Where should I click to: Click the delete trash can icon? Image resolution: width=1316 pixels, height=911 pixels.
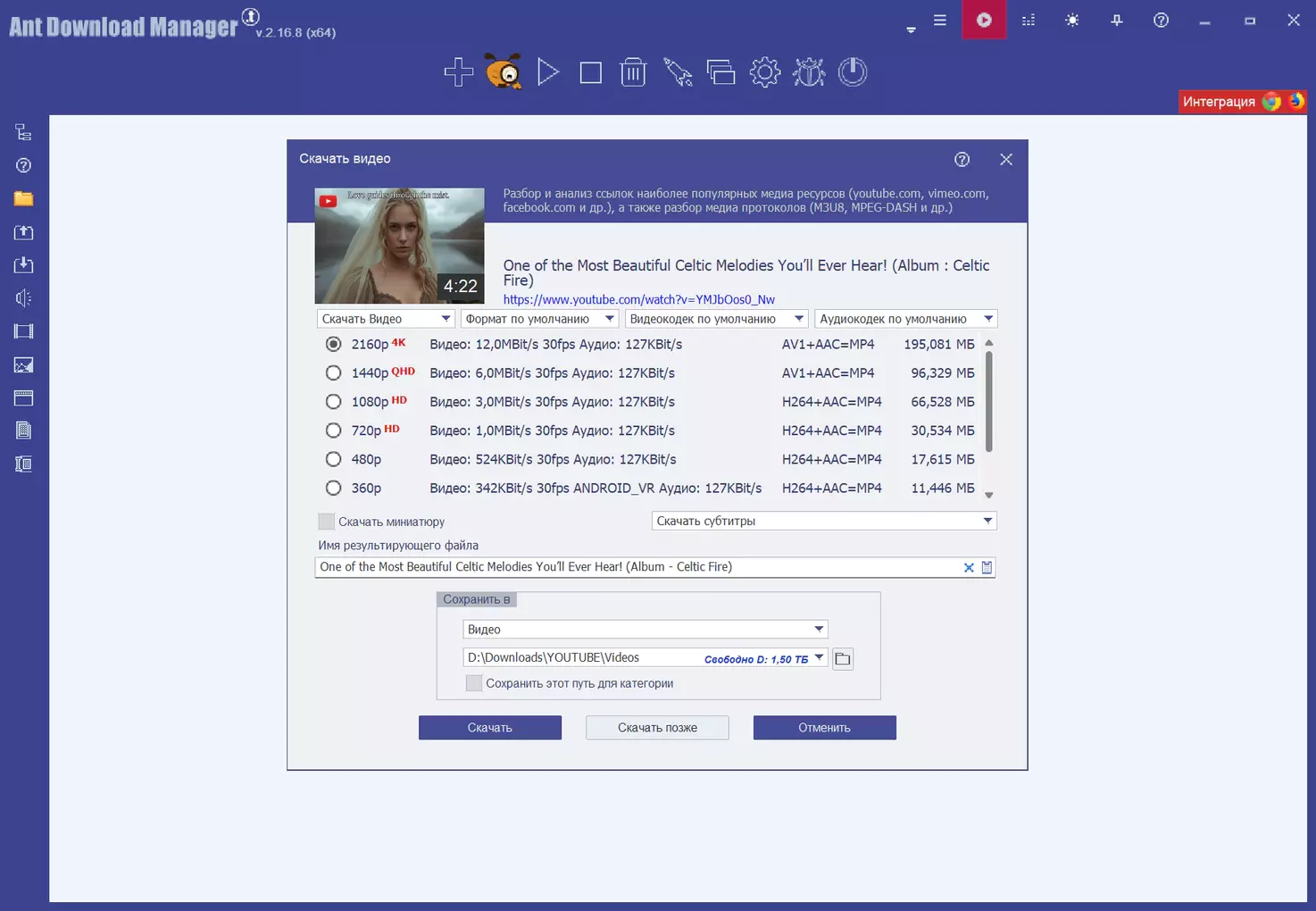pyautogui.click(x=633, y=72)
